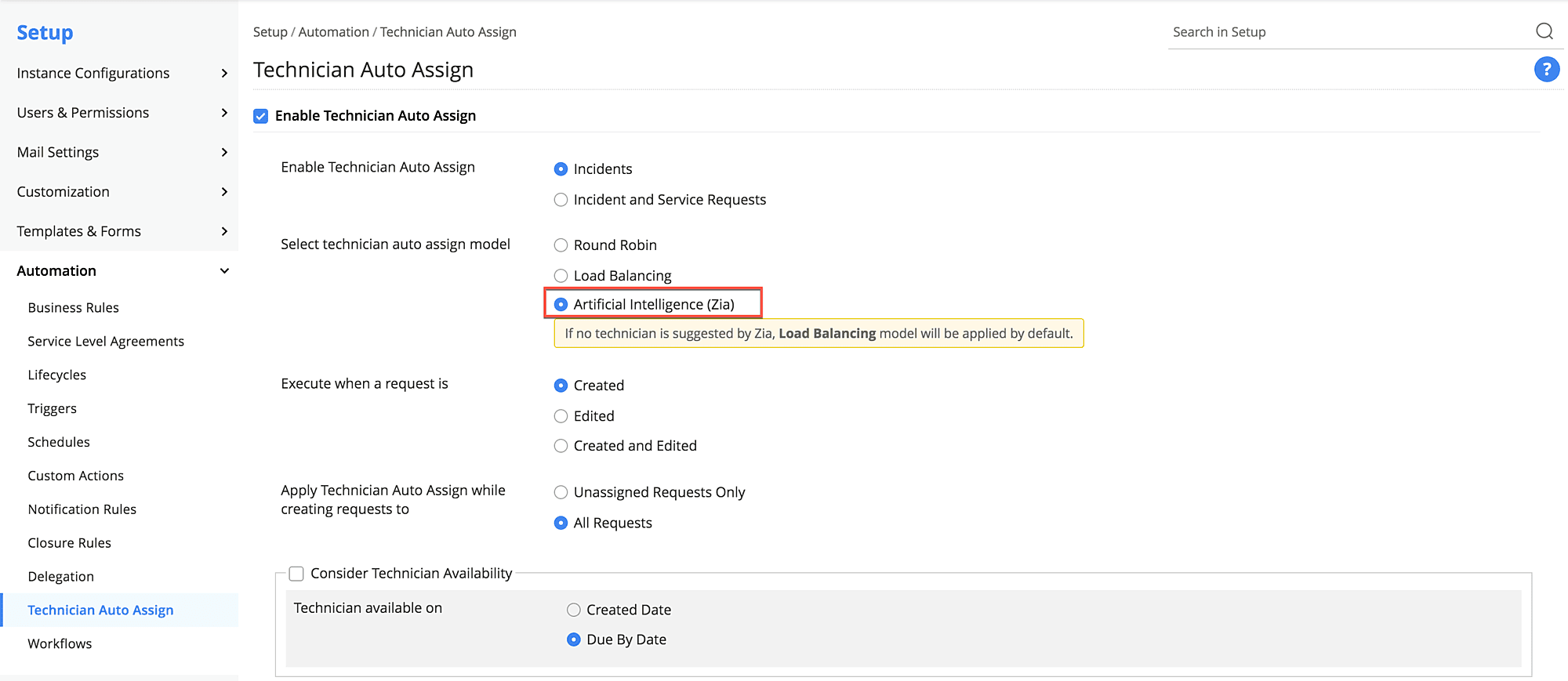Open the Automation menu heading
This screenshot has width=1568, height=681.
coord(56,271)
